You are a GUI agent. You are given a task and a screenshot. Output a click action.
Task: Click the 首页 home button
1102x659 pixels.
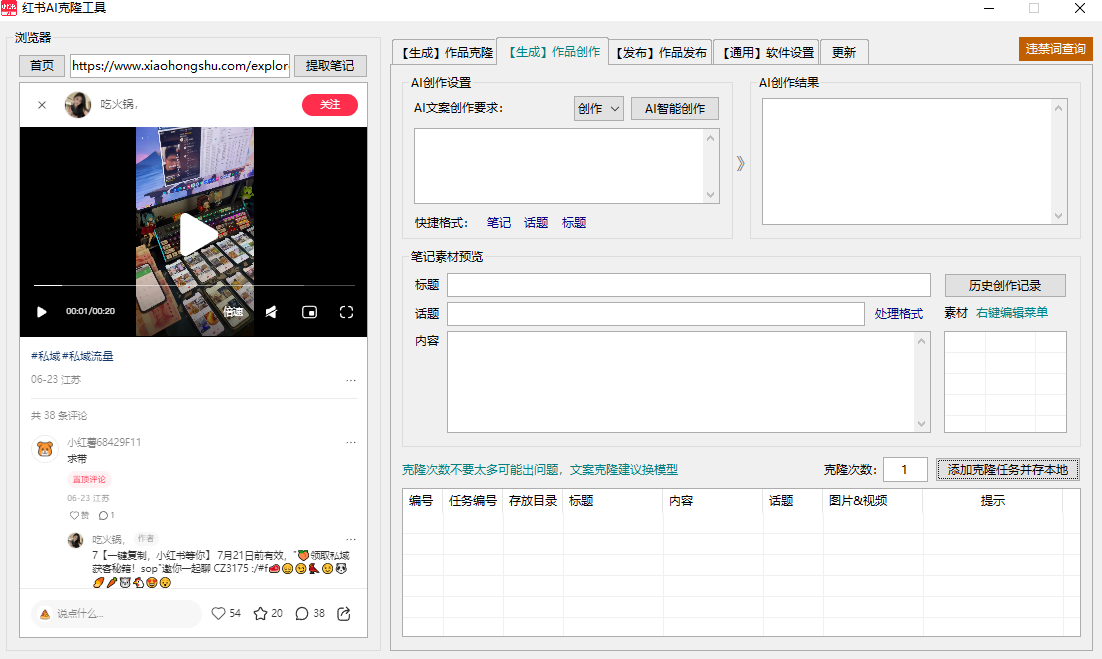pyautogui.click(x=42, y=65)
